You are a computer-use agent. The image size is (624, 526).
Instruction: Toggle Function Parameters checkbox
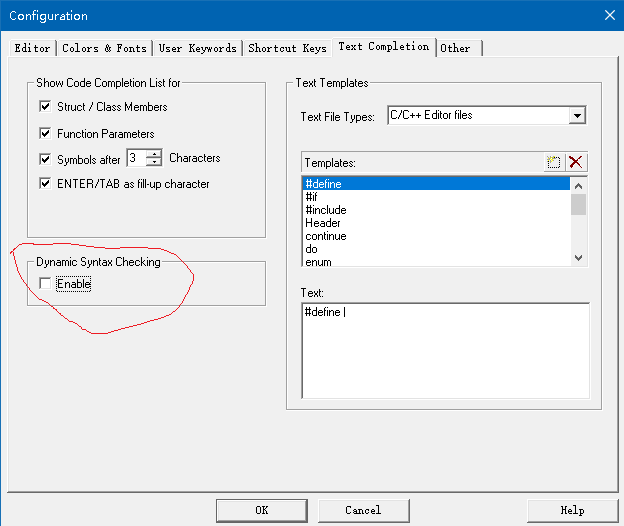click(45, 133)
